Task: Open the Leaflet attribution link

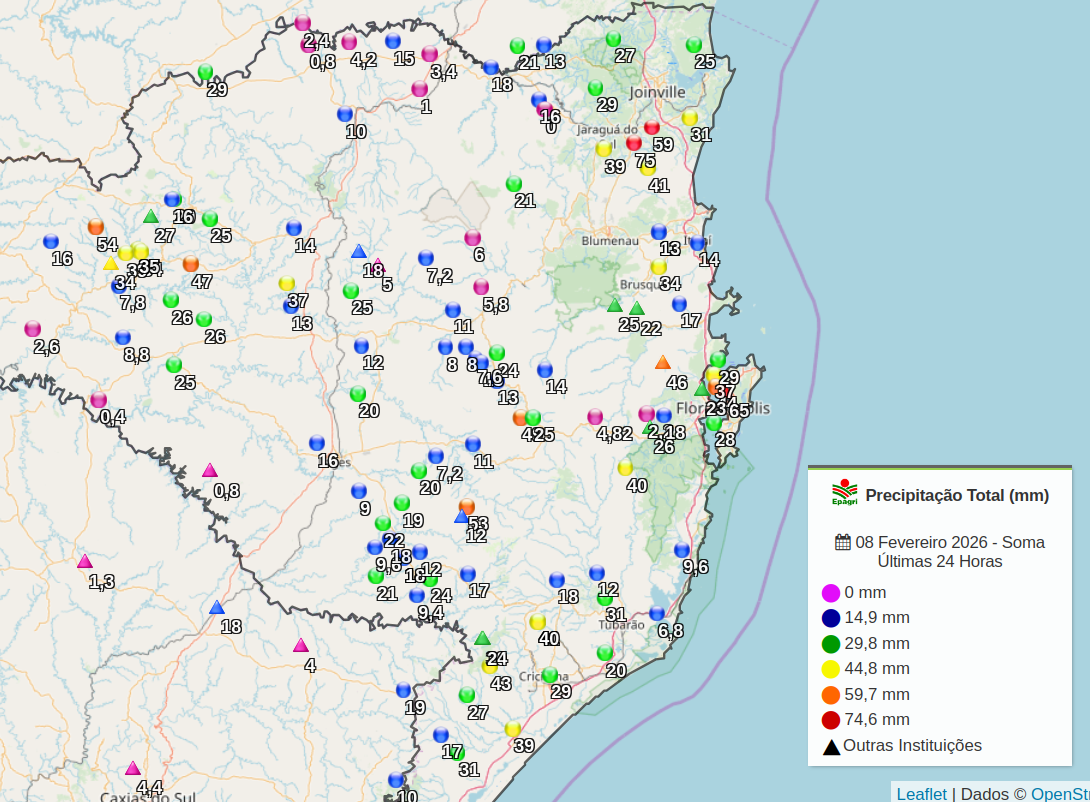Action: pyautogui.click(x=921, y=794)
